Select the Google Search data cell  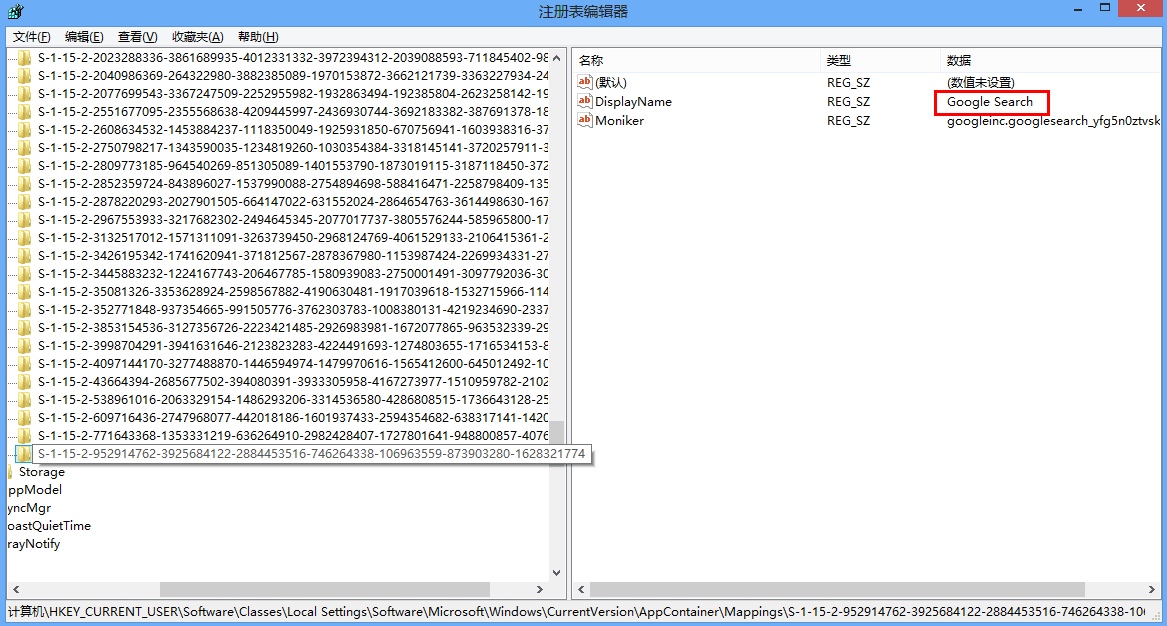[x=990, y=102]
